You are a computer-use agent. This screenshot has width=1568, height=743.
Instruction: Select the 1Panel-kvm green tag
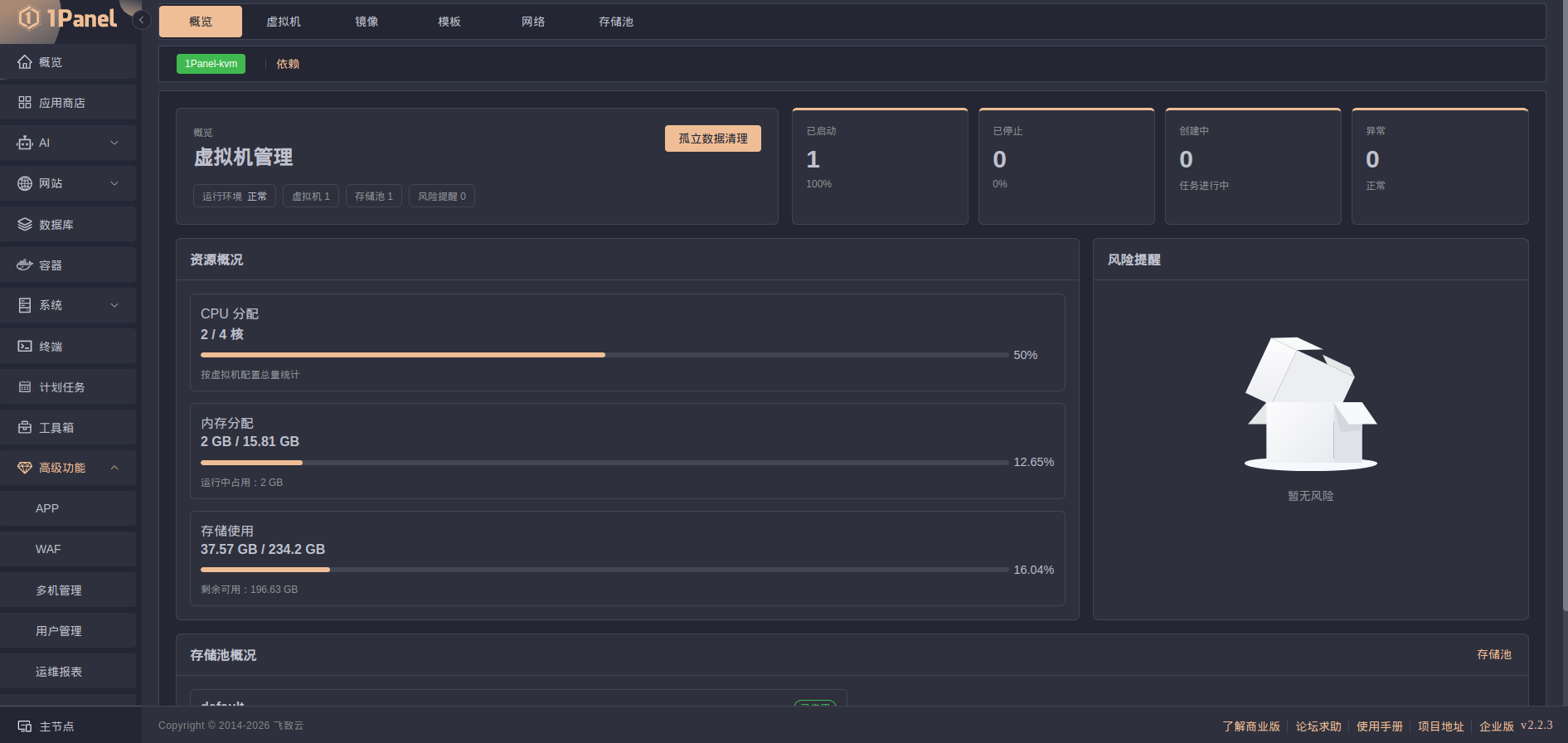point(211,64)
